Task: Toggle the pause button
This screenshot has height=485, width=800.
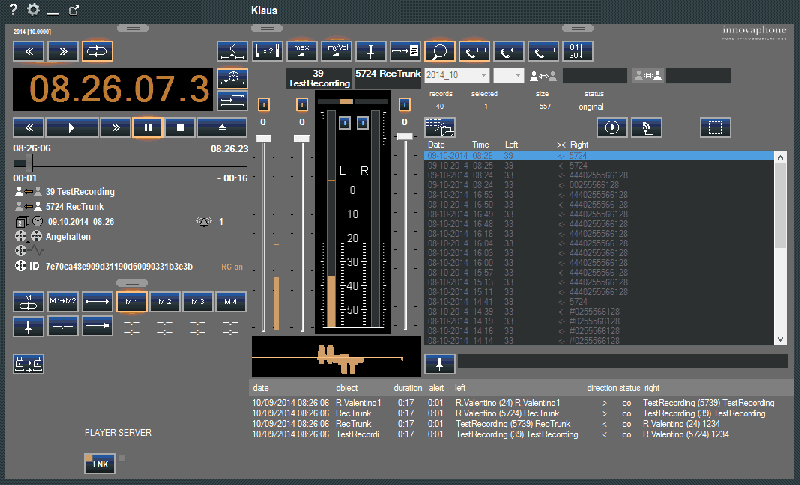Action: 148,127
